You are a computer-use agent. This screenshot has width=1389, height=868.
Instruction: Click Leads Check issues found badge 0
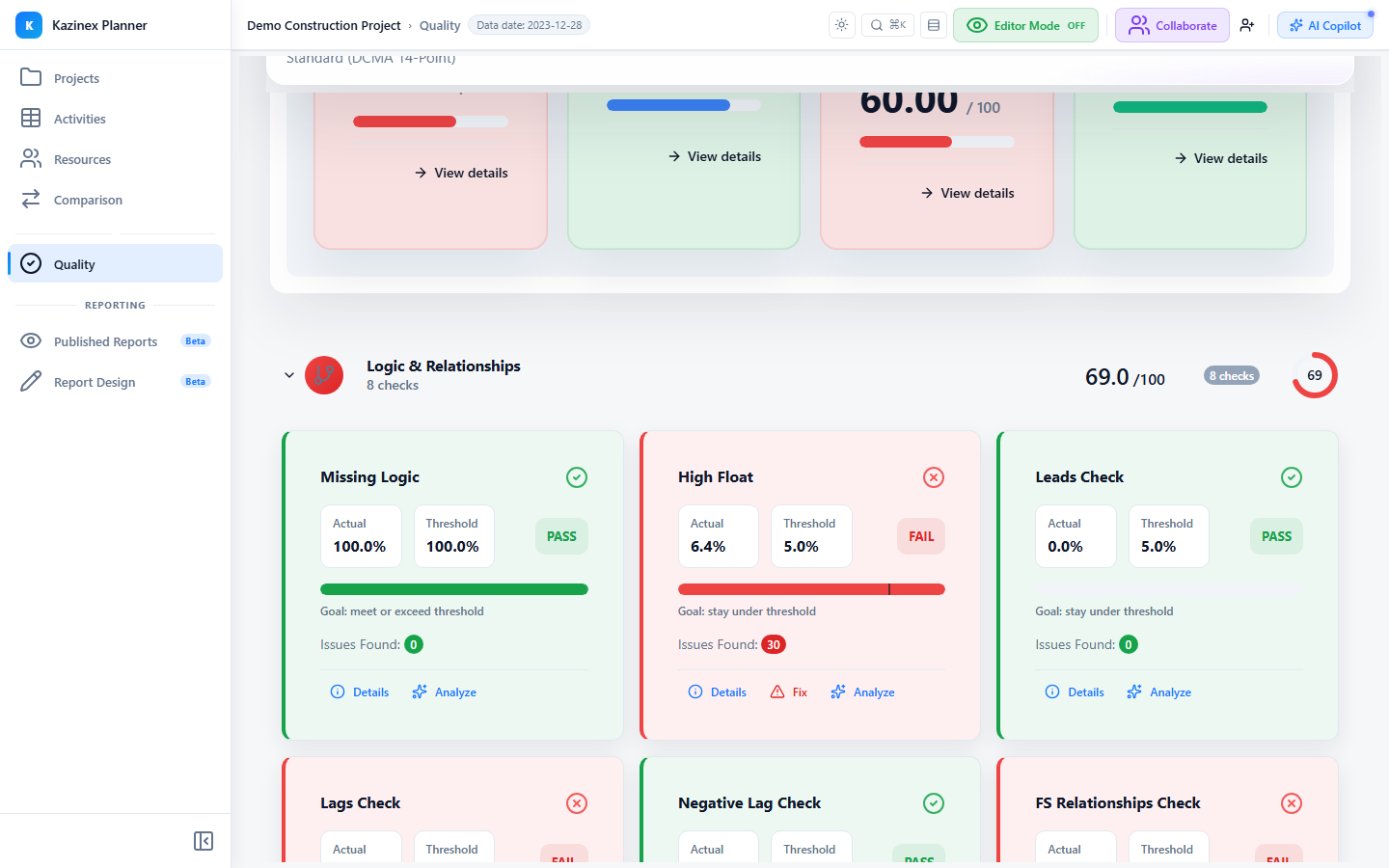click(x=1129, y=644)
